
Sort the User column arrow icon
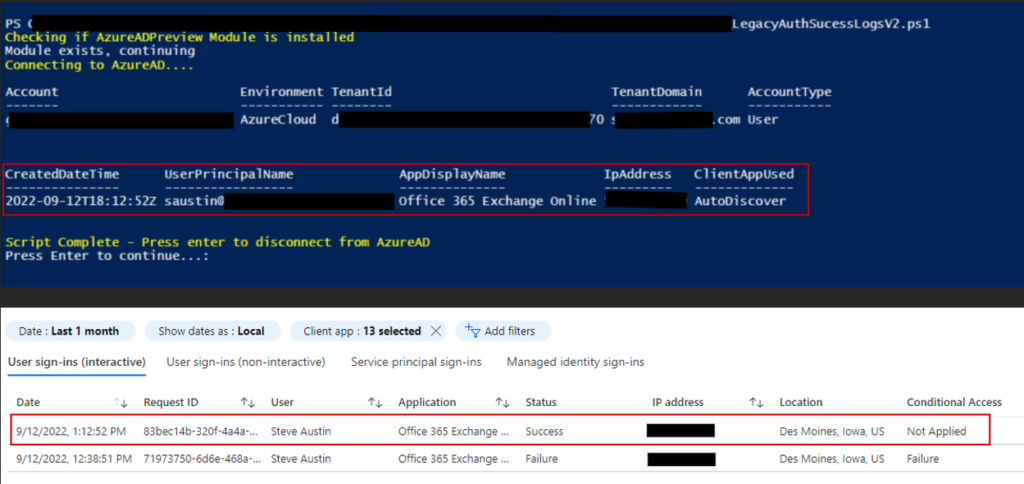[x=375, y=403]
